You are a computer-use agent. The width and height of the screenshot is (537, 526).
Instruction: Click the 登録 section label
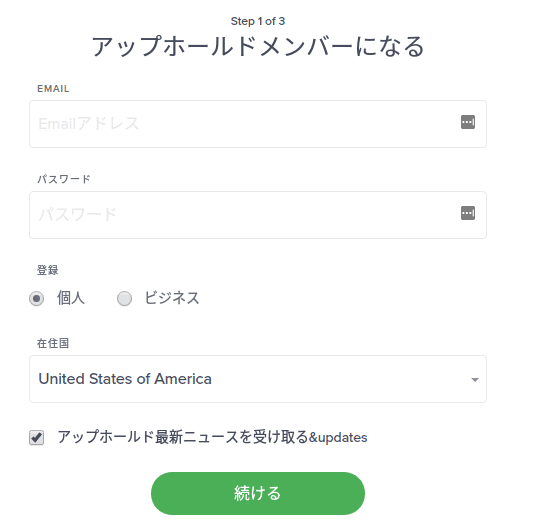(x=48, y=270)
